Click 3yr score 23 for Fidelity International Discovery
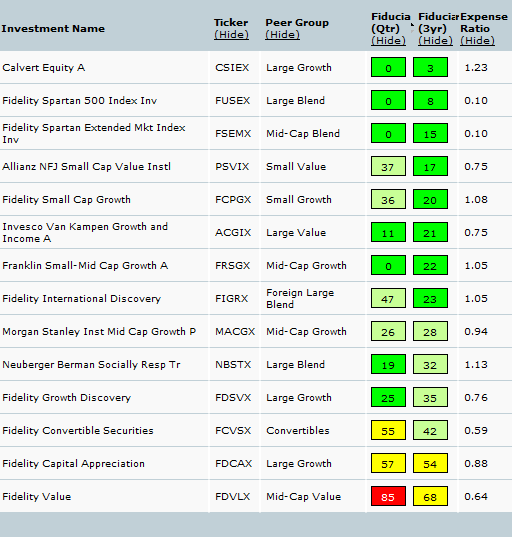Viewport: 512px width, 538px height. [x=430, y=298]
